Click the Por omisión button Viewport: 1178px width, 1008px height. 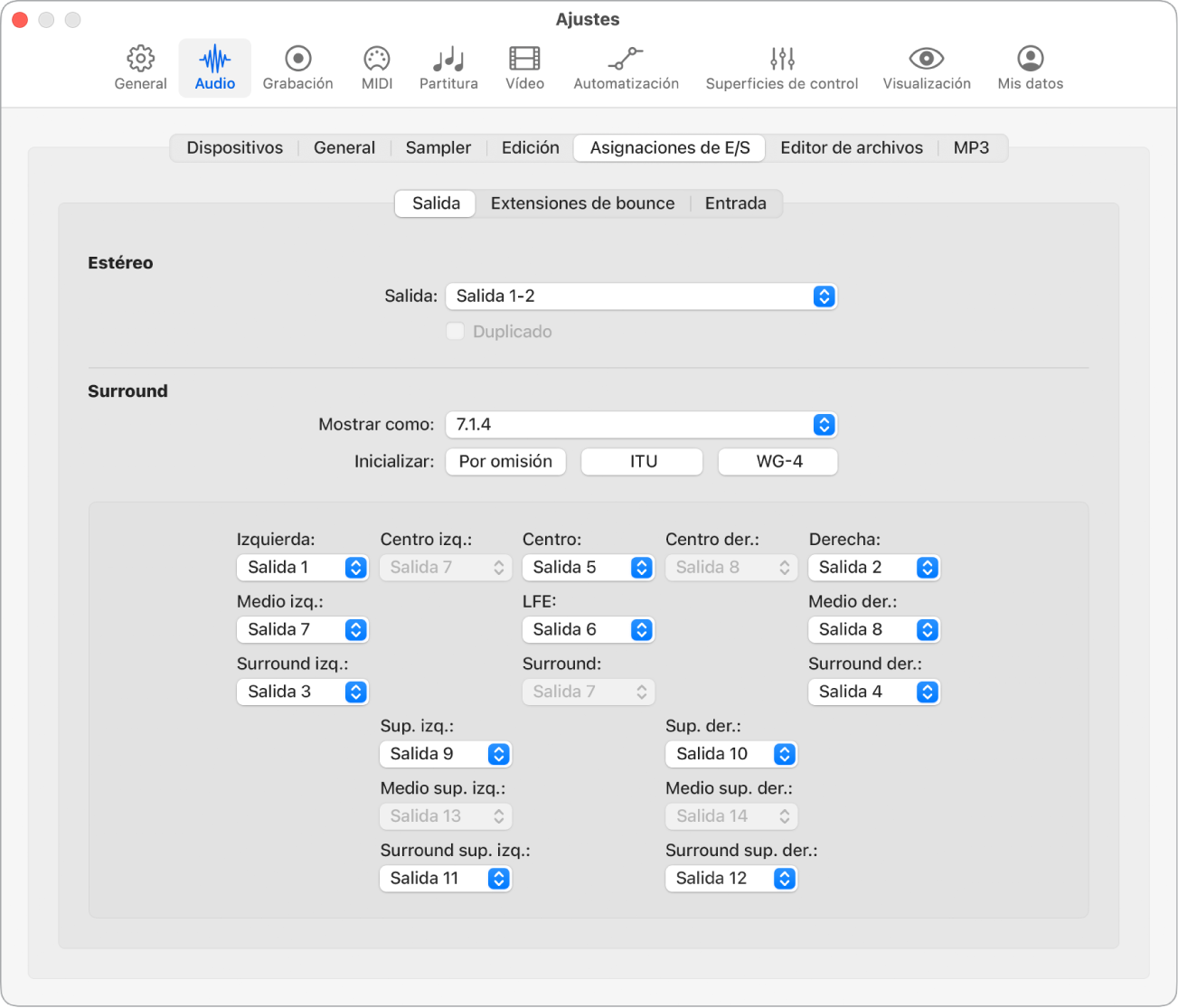click(x=505, y=462)
